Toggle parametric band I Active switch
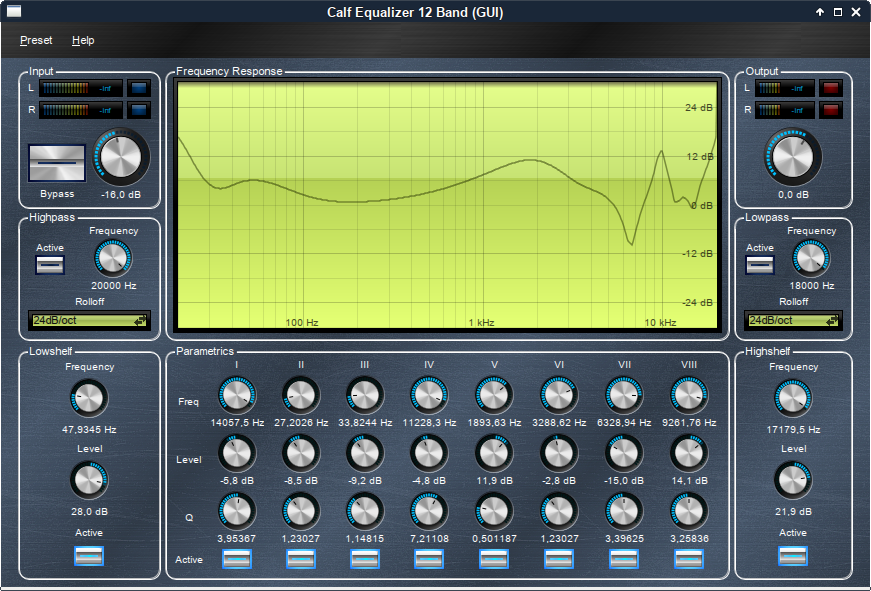Image resolution: width=871 pixels, height=591 pixels. tap(237, 559)
